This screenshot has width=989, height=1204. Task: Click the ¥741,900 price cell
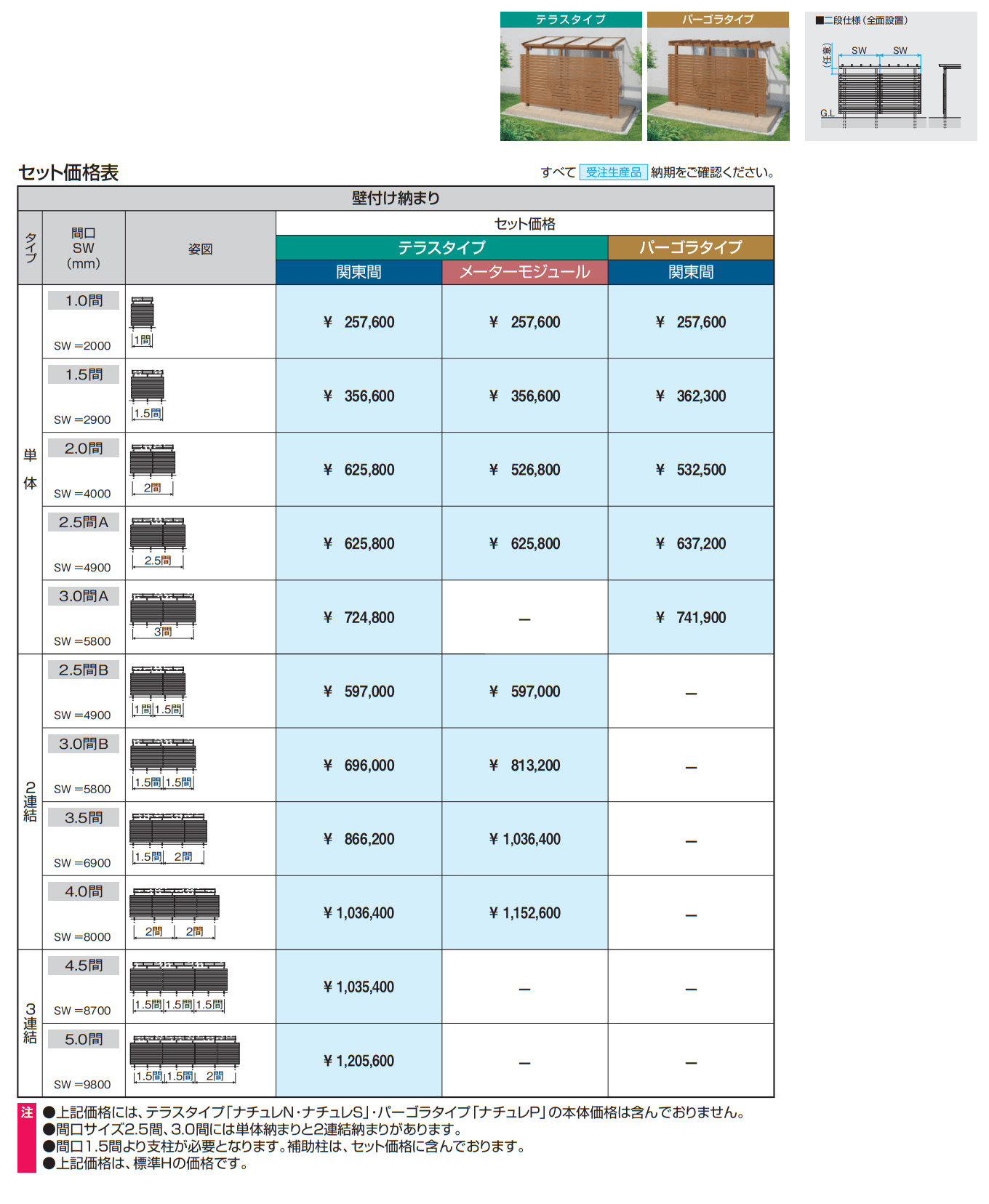(691, 617)
